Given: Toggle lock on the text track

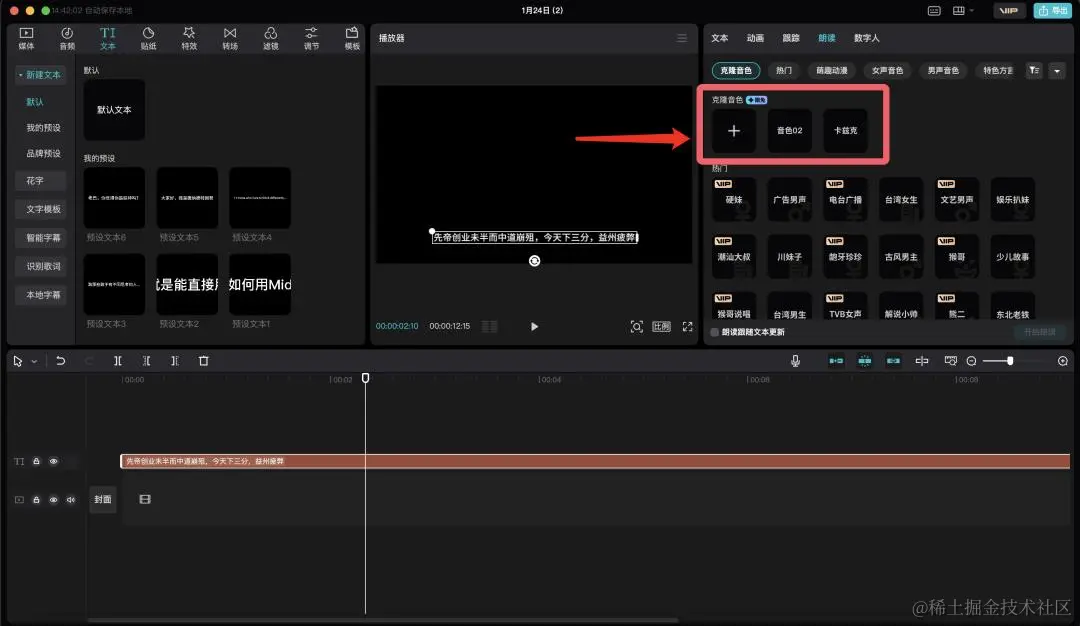Looking at the screenshot, I should (x=37, y=461).
